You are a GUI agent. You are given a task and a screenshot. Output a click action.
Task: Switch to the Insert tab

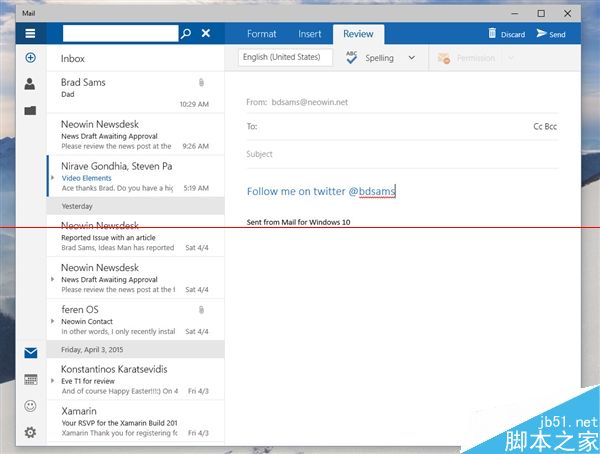310,34
